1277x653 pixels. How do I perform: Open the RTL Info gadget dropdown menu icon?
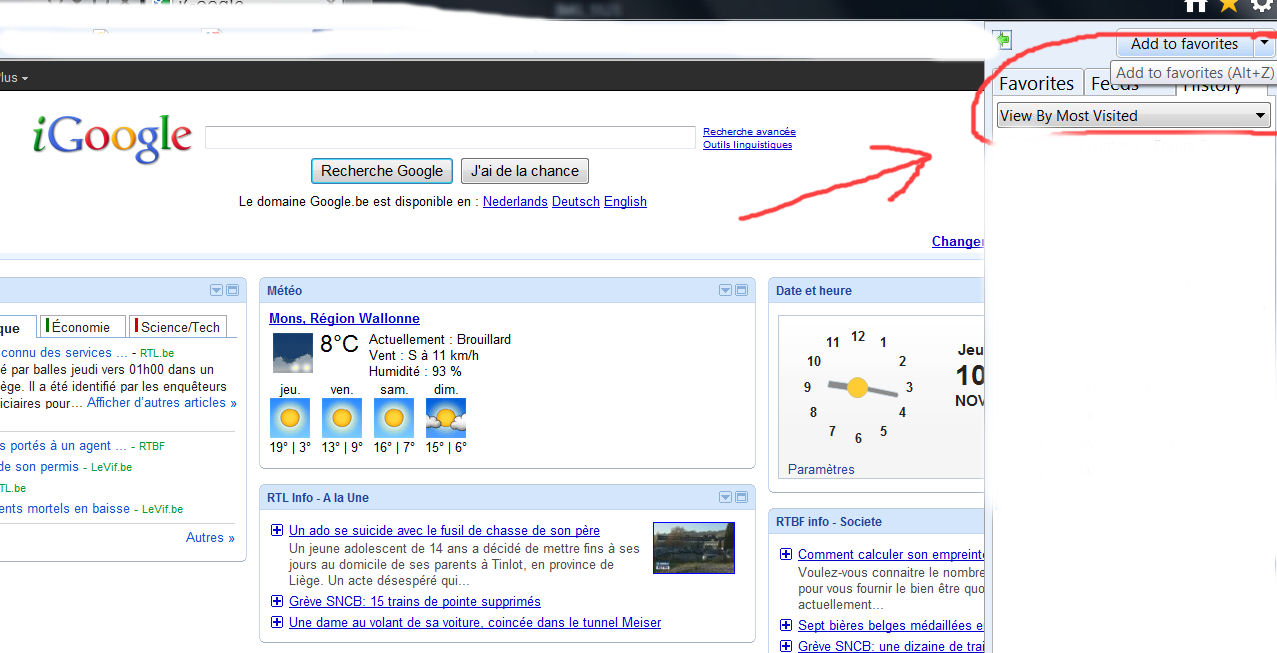725,497
